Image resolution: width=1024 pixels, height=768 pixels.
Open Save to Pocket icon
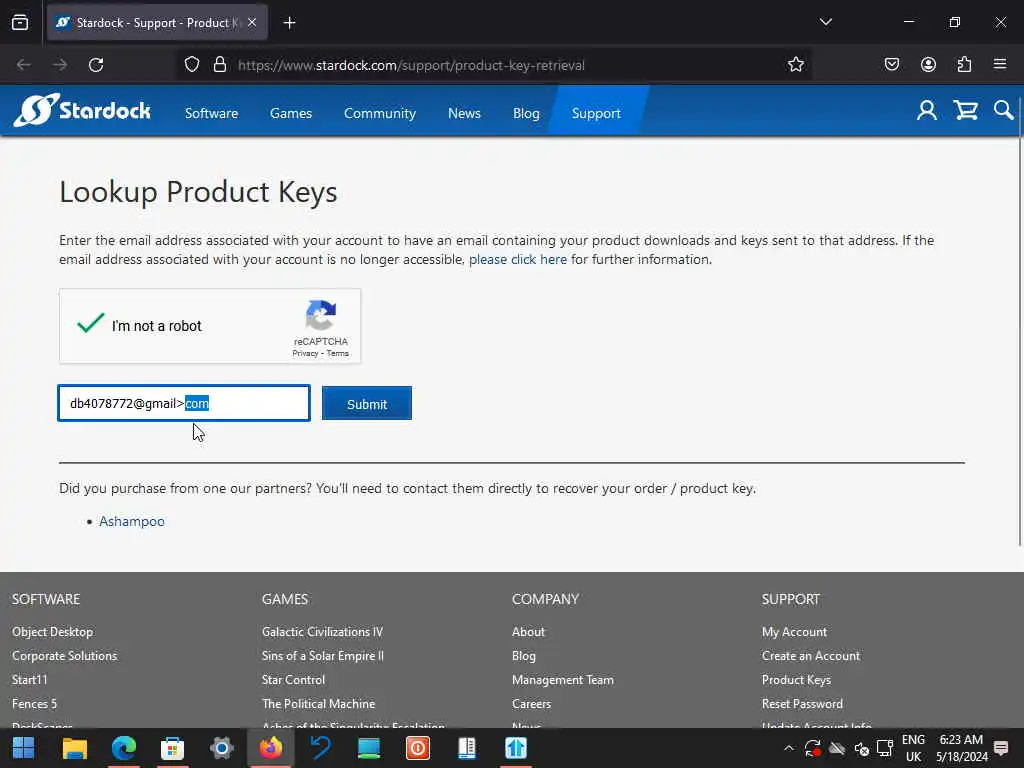tap(891, 65)
